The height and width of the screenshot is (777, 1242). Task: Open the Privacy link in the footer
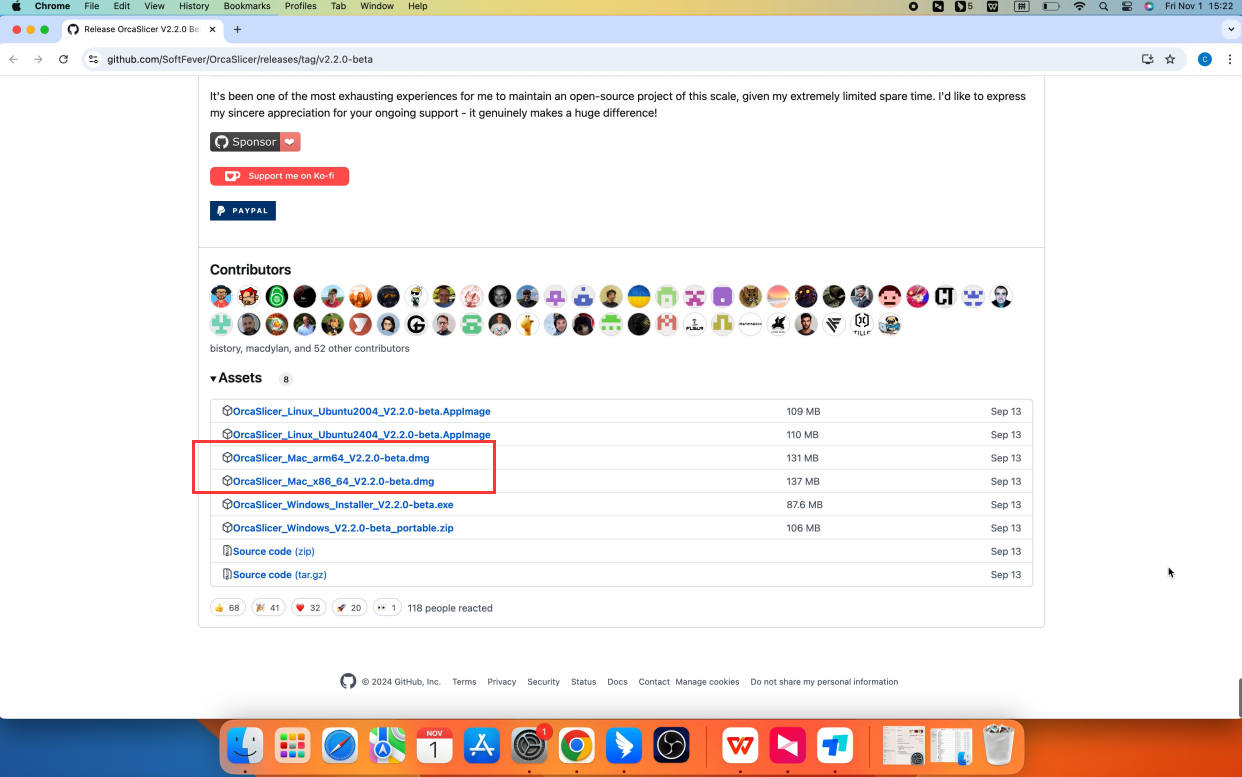502,682
